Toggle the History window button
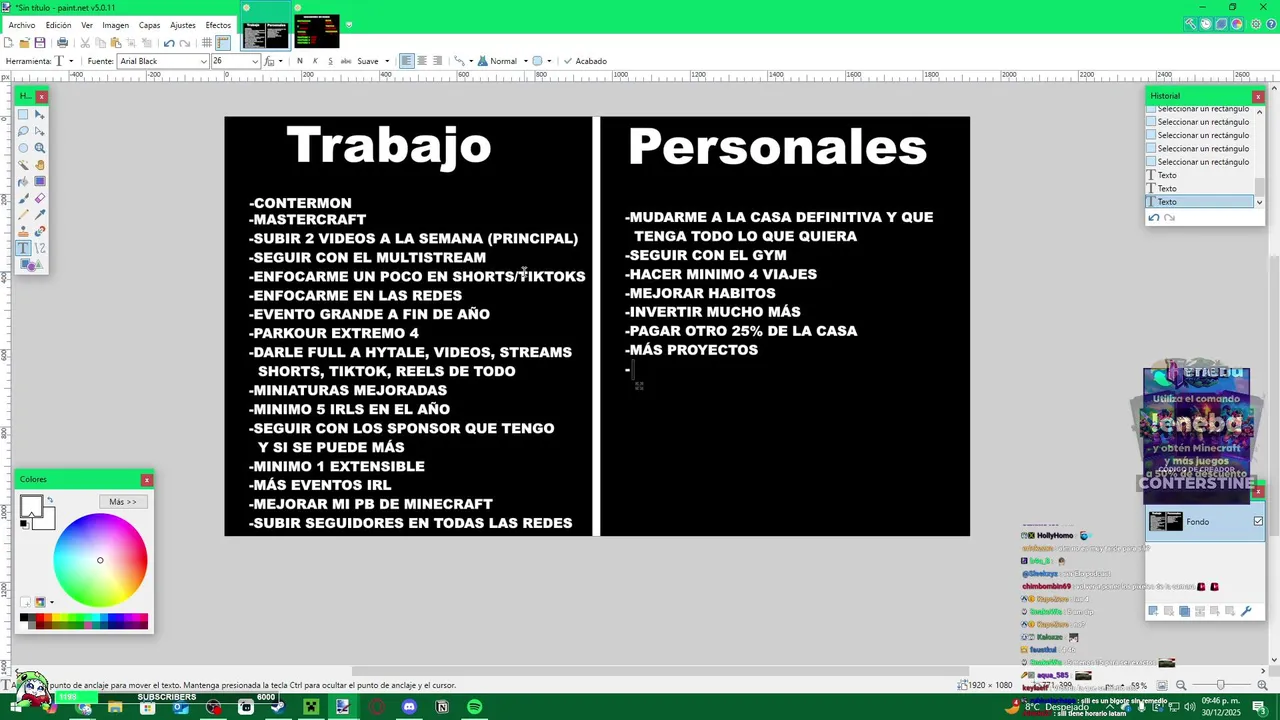 coord(1206,24)
